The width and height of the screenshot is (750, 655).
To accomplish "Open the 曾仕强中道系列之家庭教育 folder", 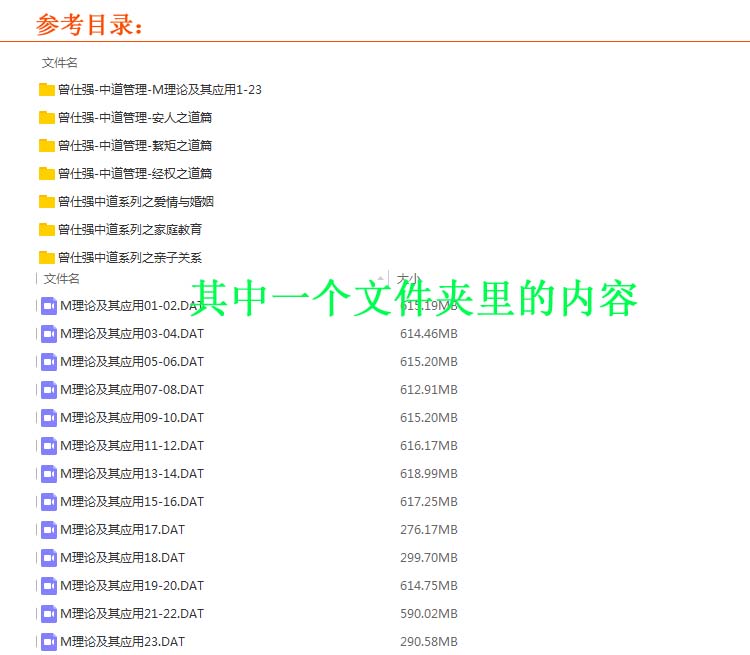I will [130, 230].
